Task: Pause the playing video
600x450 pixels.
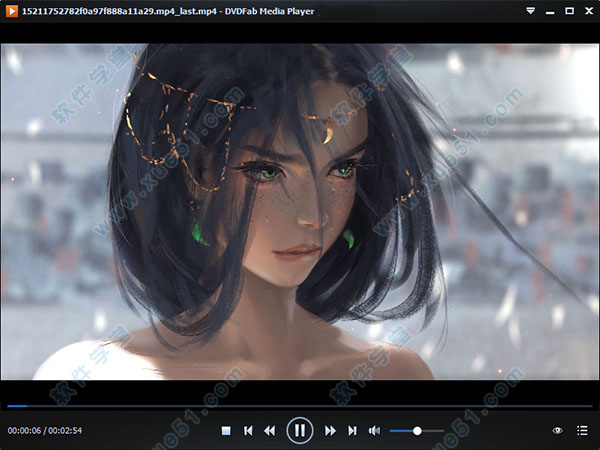Action: click(x=300, y=430)
